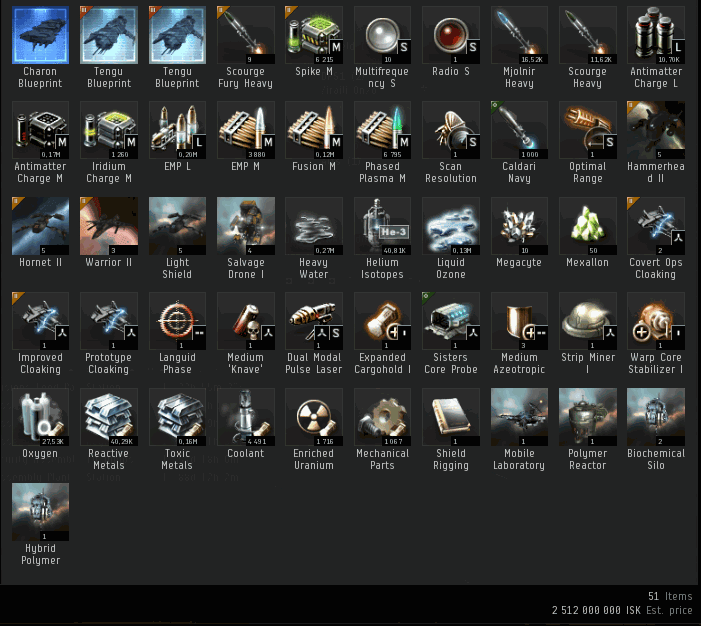This screenshot has height=626, width=701.
Task: Select the Heavy Water stack
Action: pos(314,226)
